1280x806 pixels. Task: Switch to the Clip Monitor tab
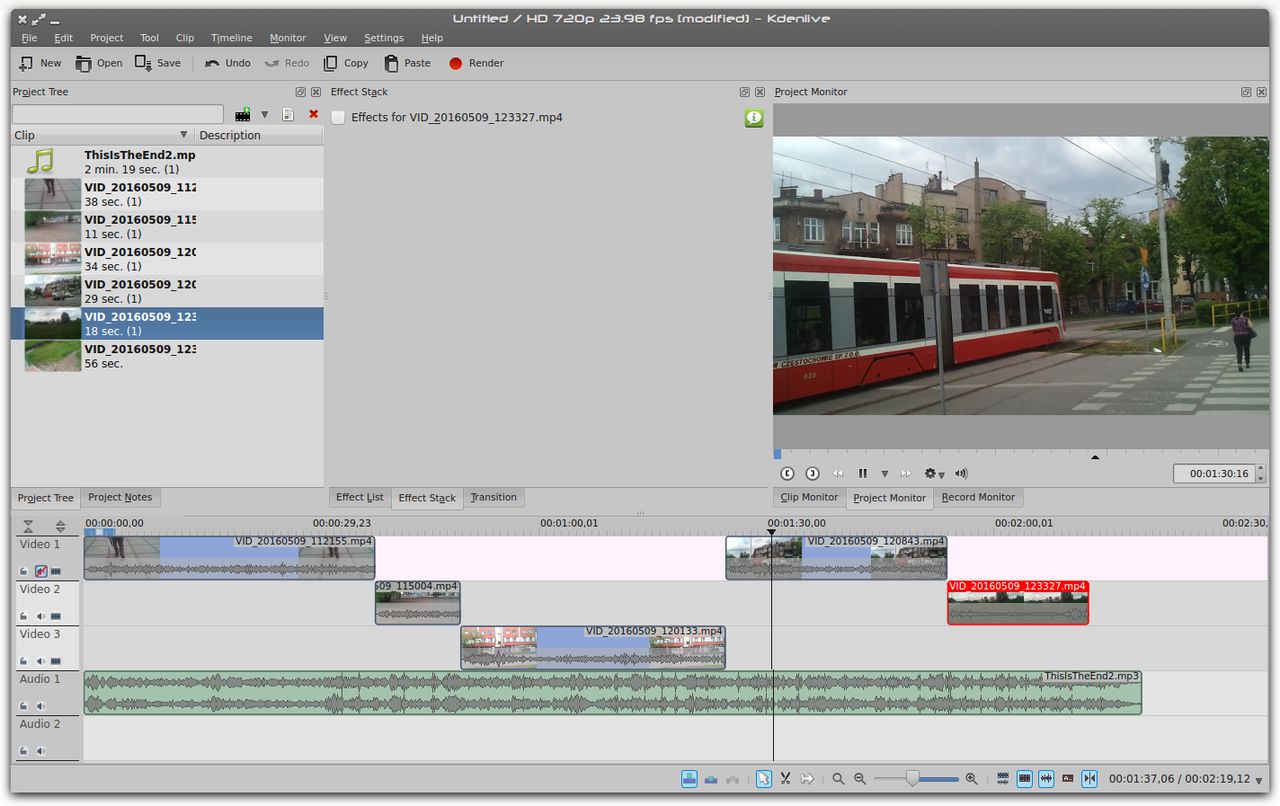810,497
